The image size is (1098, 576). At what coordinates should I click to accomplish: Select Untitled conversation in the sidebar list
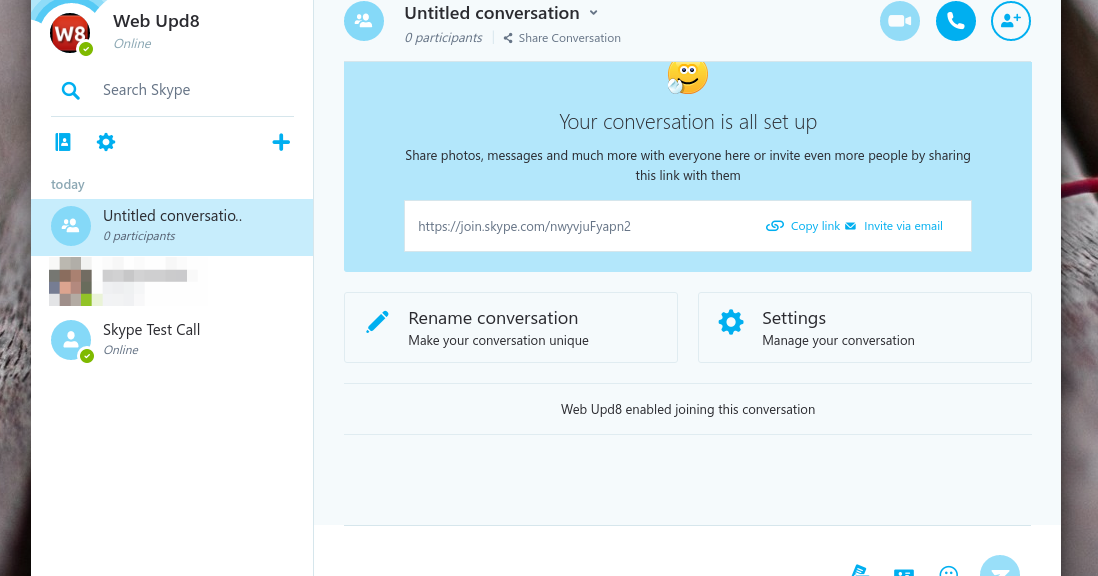coord(172,227)
